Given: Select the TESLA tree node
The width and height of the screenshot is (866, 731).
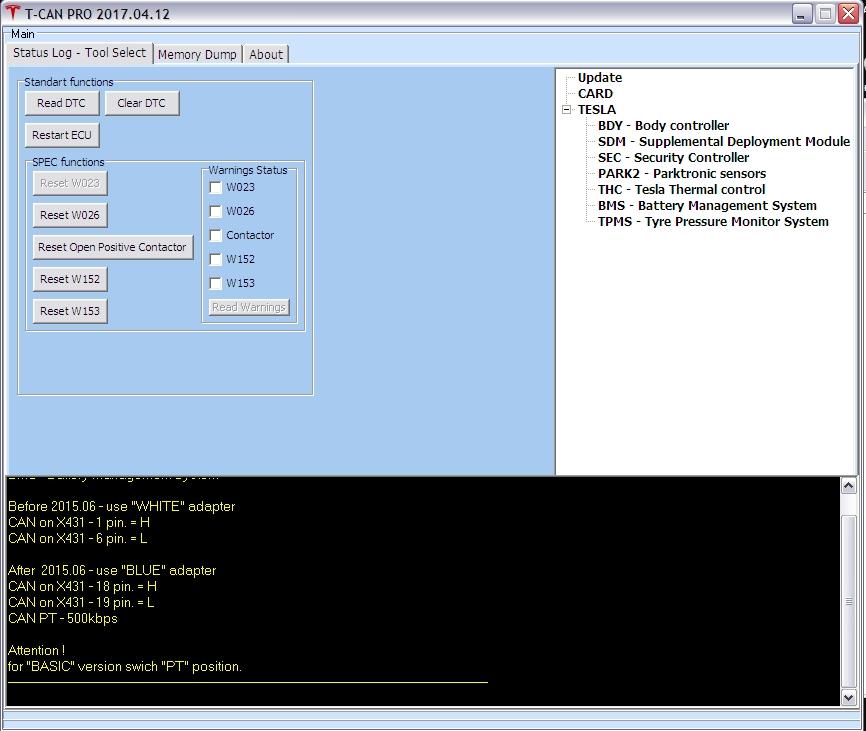Looking at the screenshot, I should coord(597,110).
